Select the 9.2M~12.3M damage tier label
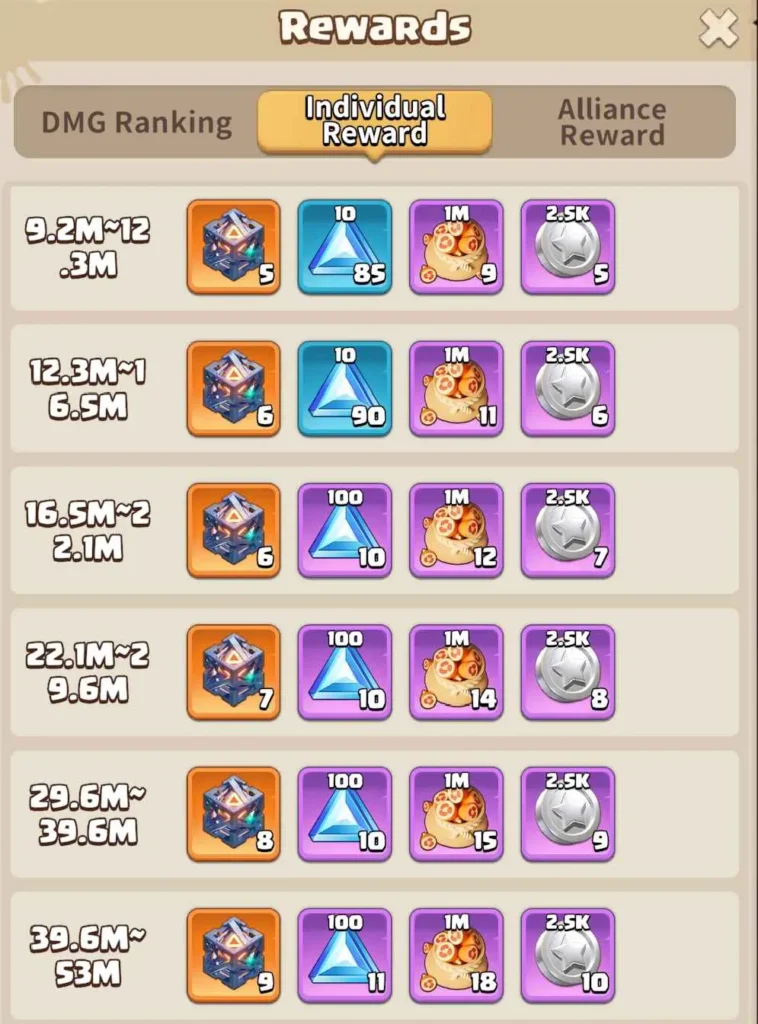This screenshot has width=758, height=1024. [x=87, y=248]
